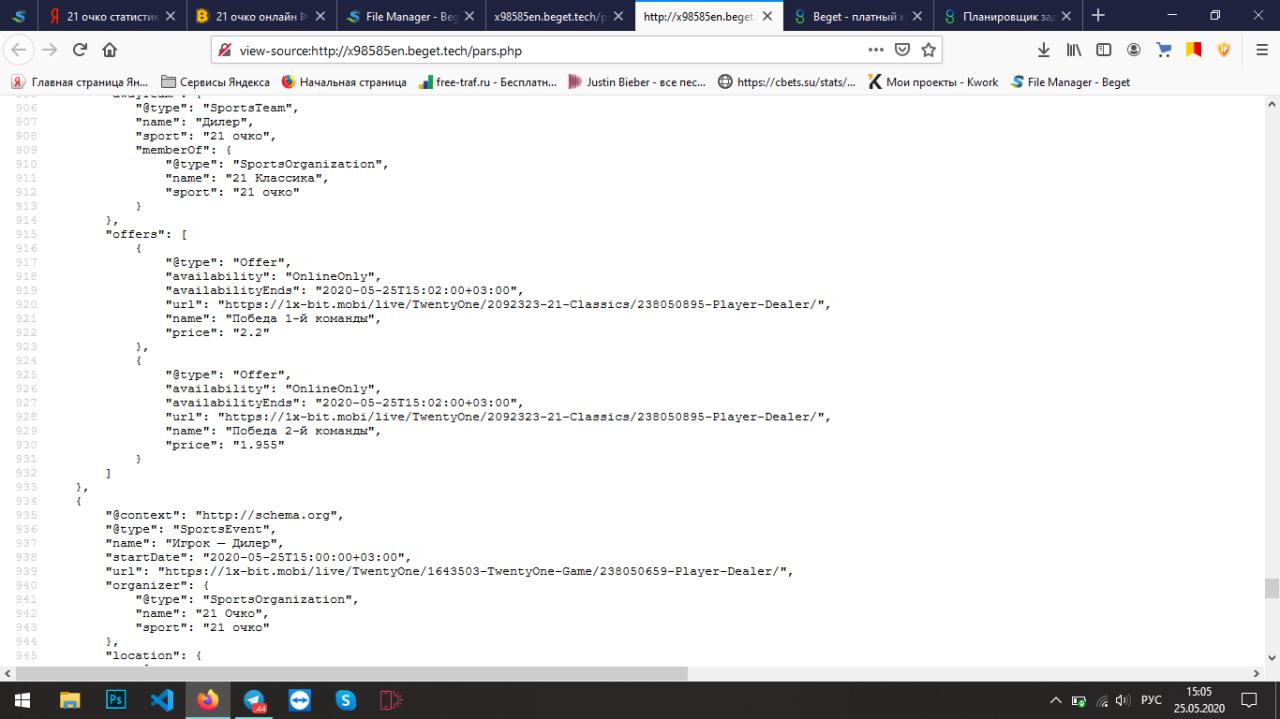1280x719 pixels.
Task: Open 'Justin Bieber - все пес...' bookmark
Action: (638, 82)
